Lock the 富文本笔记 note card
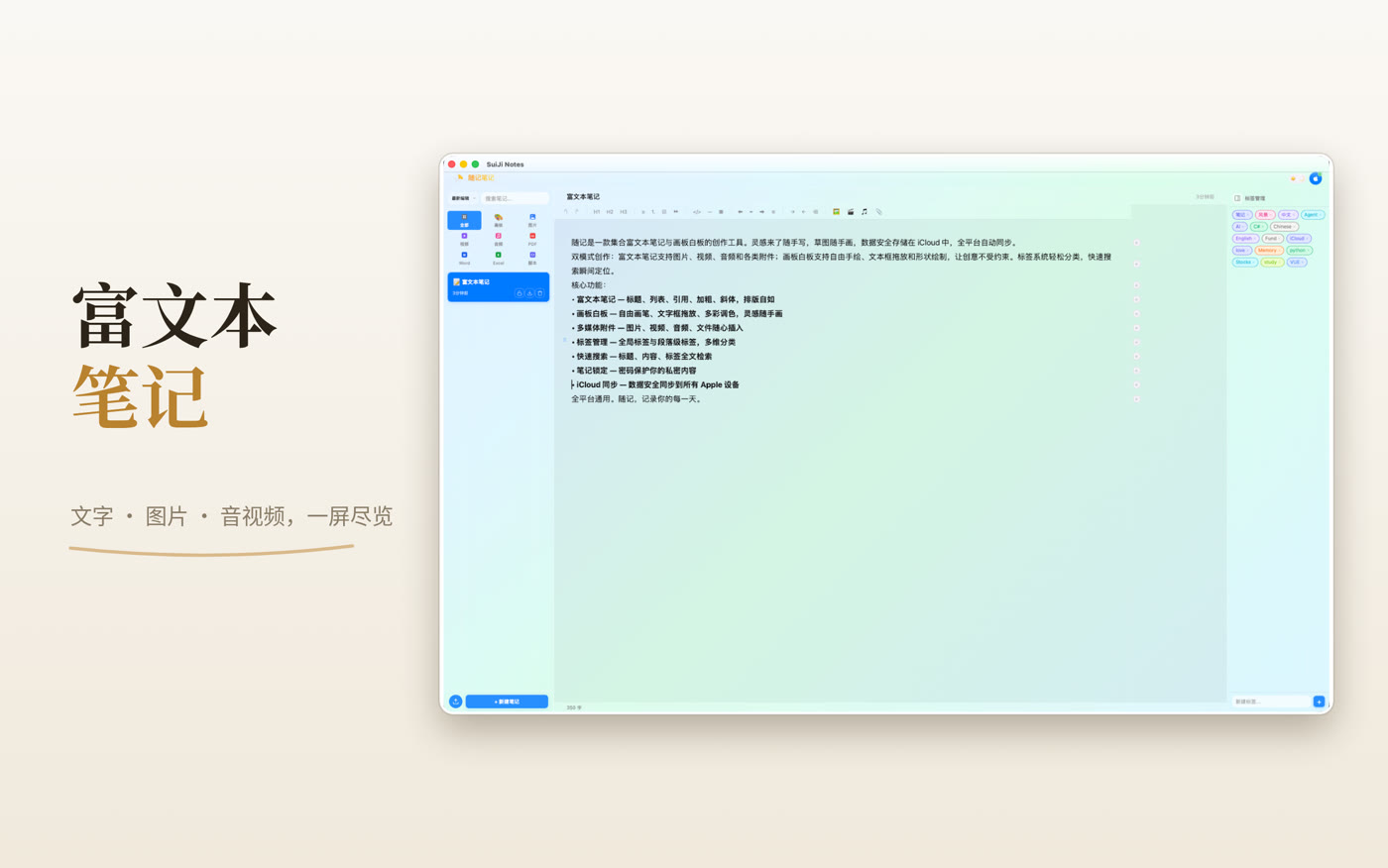The width and height of the screenshot is (1388, 868). pyautogui.click(x=520, y=293)
